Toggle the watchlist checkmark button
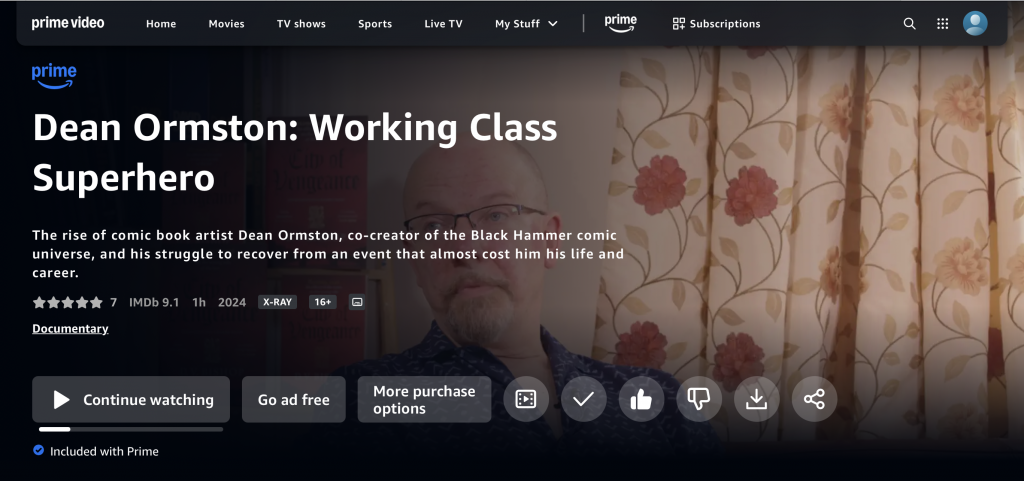The height and width of the screenshot is (481, 1024). click(583, 399)
